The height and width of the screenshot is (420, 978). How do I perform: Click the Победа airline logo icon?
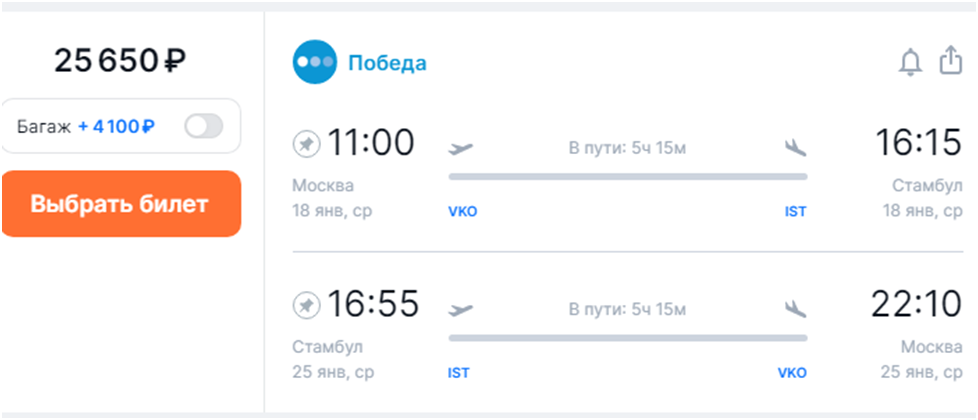click(315, 63)
